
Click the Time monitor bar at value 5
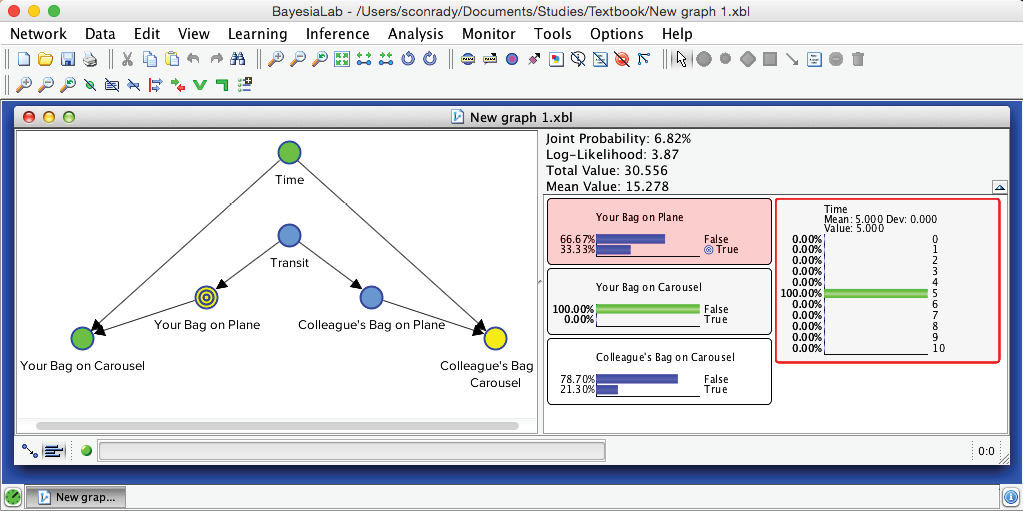[876, 294]
